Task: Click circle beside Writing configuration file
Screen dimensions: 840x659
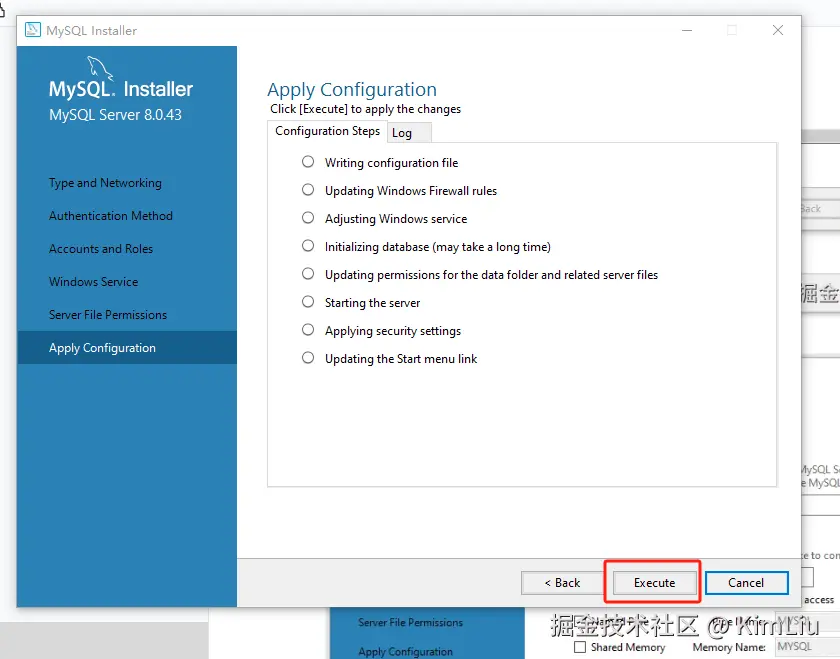Action: coord(308,162)
